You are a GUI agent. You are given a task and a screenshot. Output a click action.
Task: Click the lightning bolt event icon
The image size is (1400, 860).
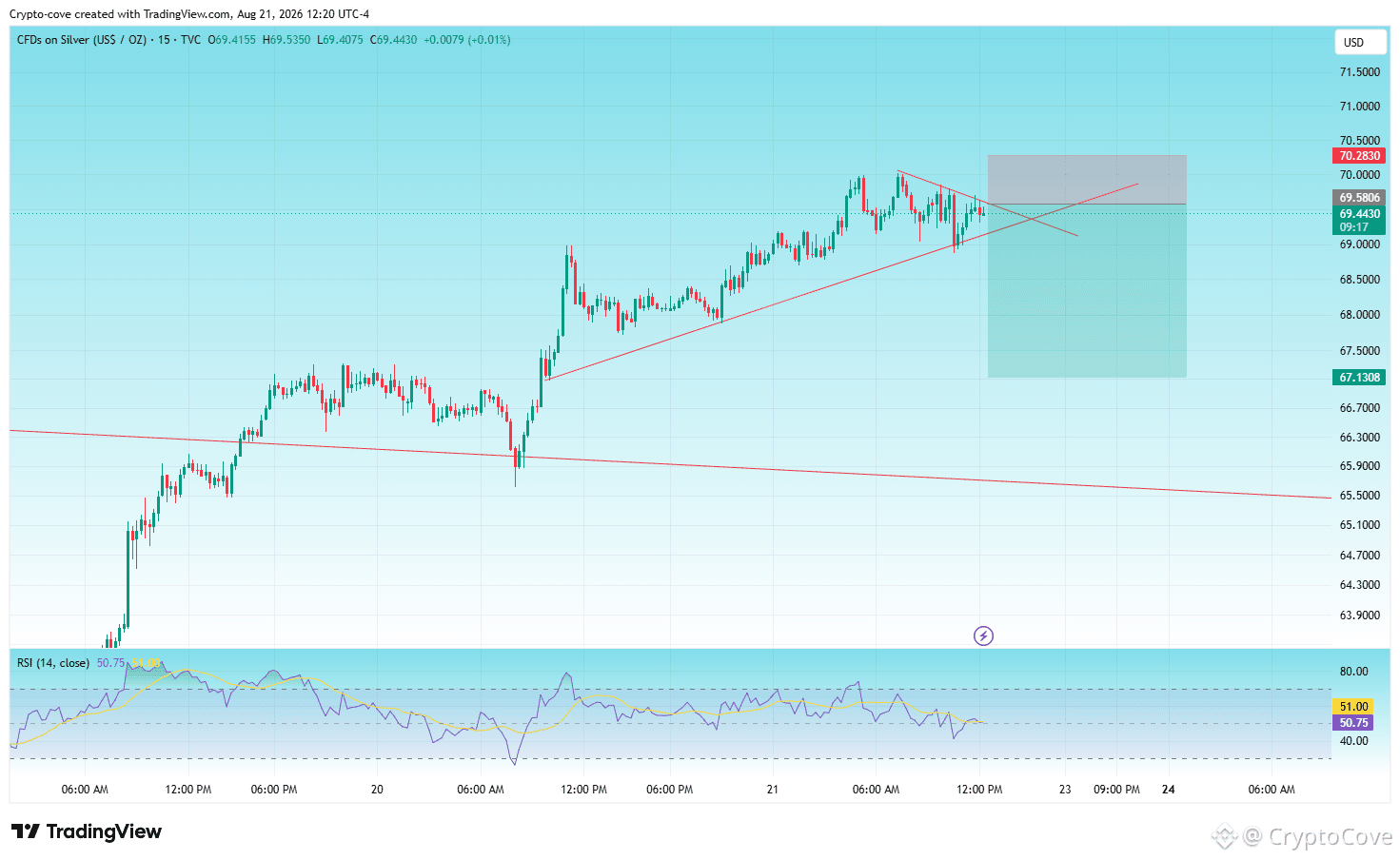983,635
